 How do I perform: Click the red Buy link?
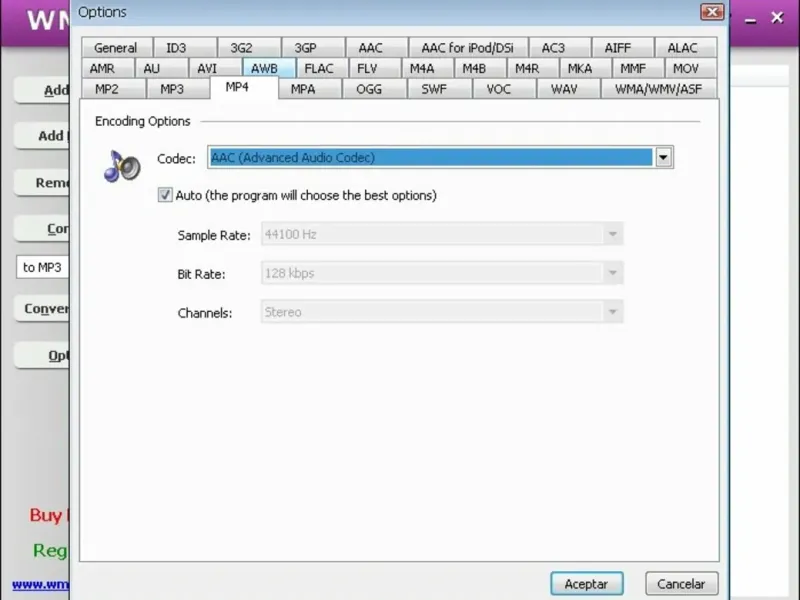[x=49, y=515]
